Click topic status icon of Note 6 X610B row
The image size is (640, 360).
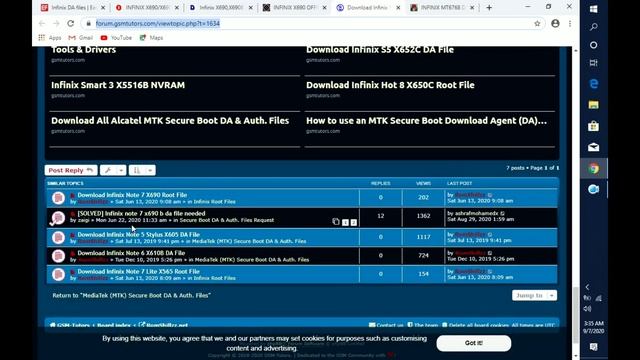click(58, 256)
